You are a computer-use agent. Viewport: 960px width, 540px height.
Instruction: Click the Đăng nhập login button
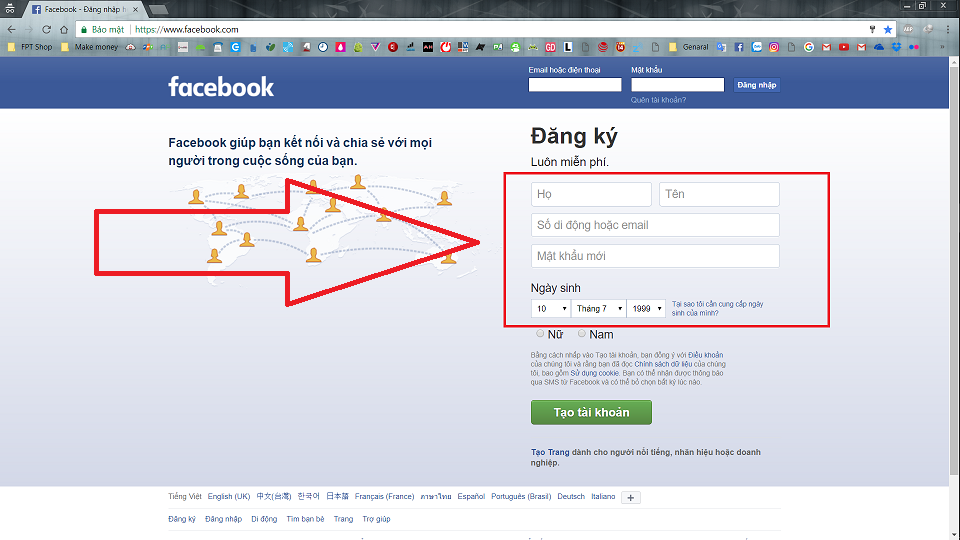coord(757,85)
